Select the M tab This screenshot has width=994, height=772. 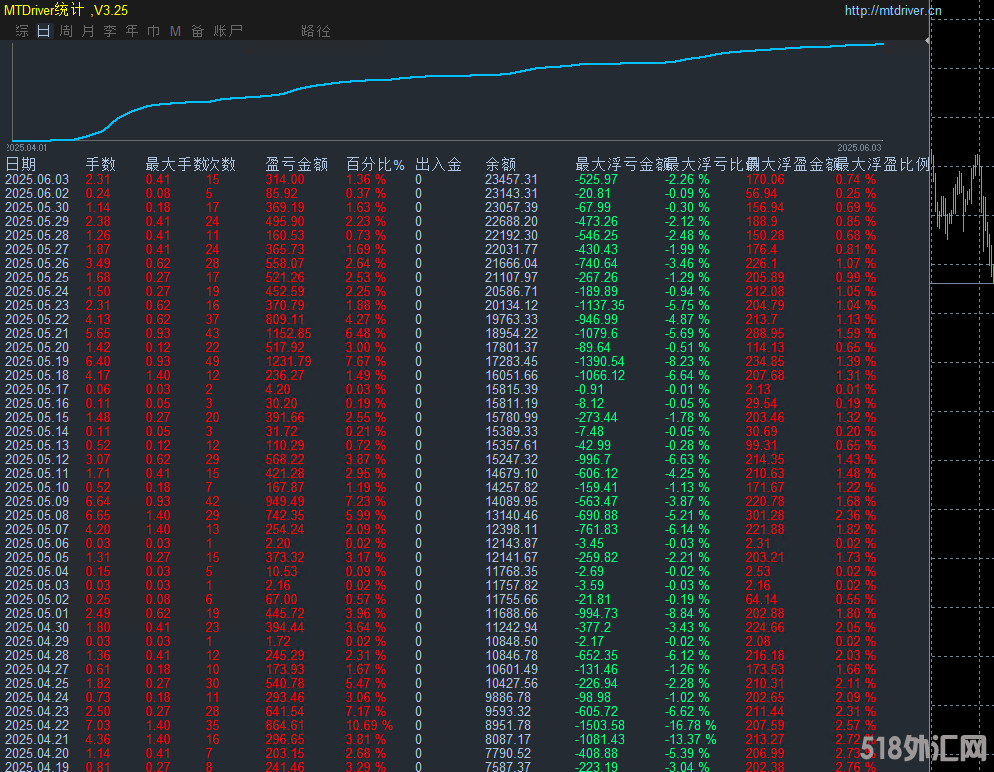pyautogui.click(x=176, y=31)
